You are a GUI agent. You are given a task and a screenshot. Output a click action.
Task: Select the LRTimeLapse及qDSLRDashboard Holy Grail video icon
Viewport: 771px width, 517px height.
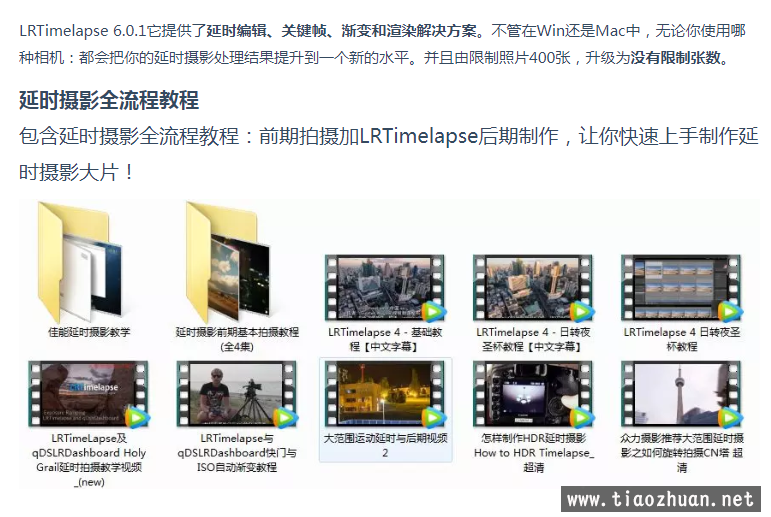(89, 394)
